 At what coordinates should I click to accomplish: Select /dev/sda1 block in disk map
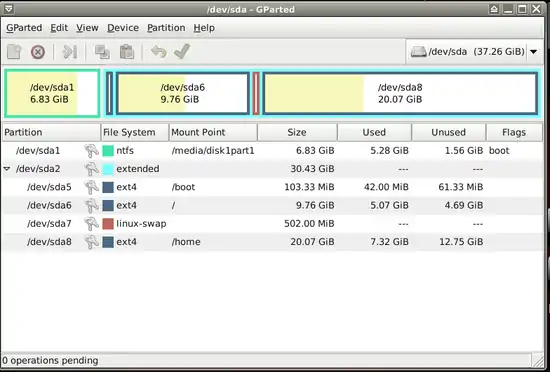click(x=52, y=93)
